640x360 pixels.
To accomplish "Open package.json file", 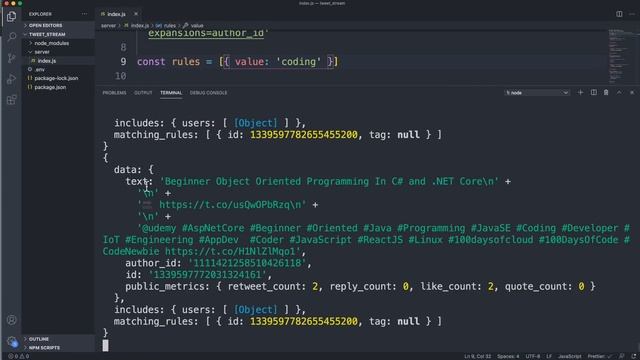I will [50, 87].
